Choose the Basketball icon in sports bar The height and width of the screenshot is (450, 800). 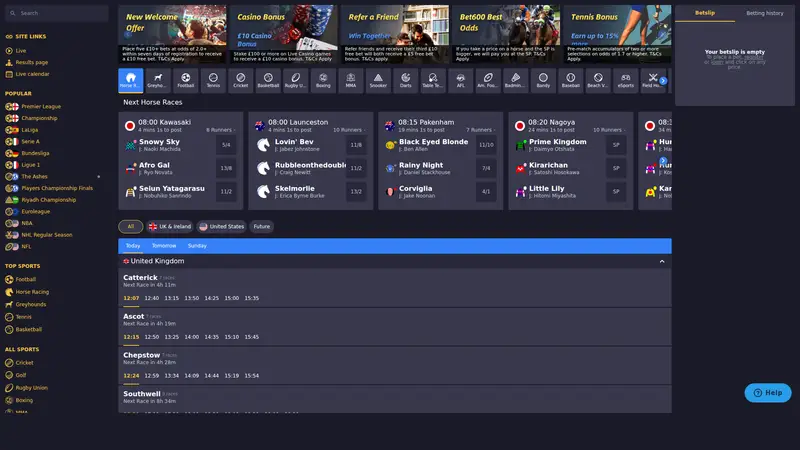(268, 81)
